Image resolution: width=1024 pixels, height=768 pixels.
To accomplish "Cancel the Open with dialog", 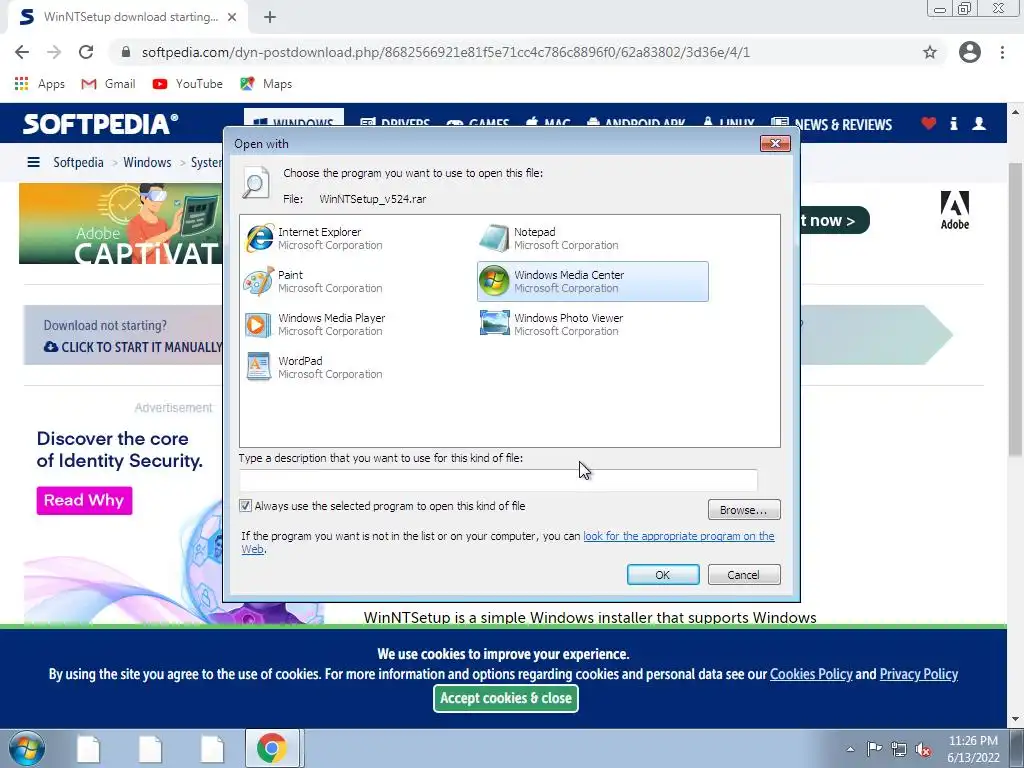I will coord(744,575).
